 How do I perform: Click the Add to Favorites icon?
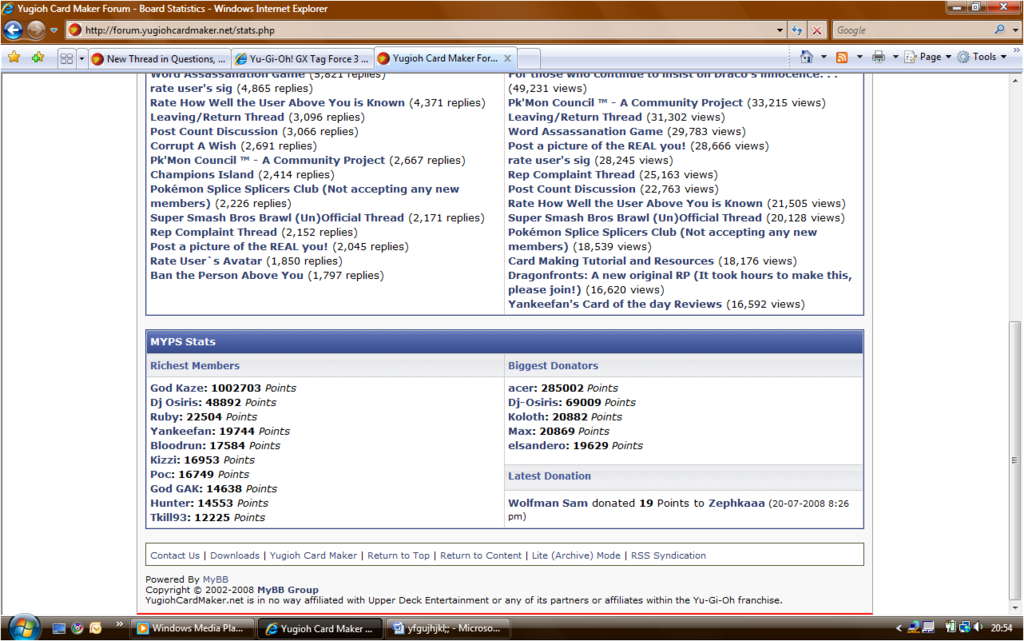point(38,58)
